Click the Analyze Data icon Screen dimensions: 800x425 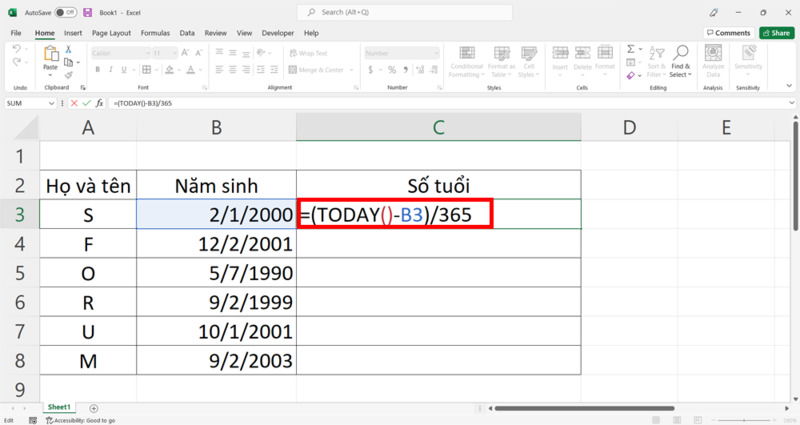713,53
